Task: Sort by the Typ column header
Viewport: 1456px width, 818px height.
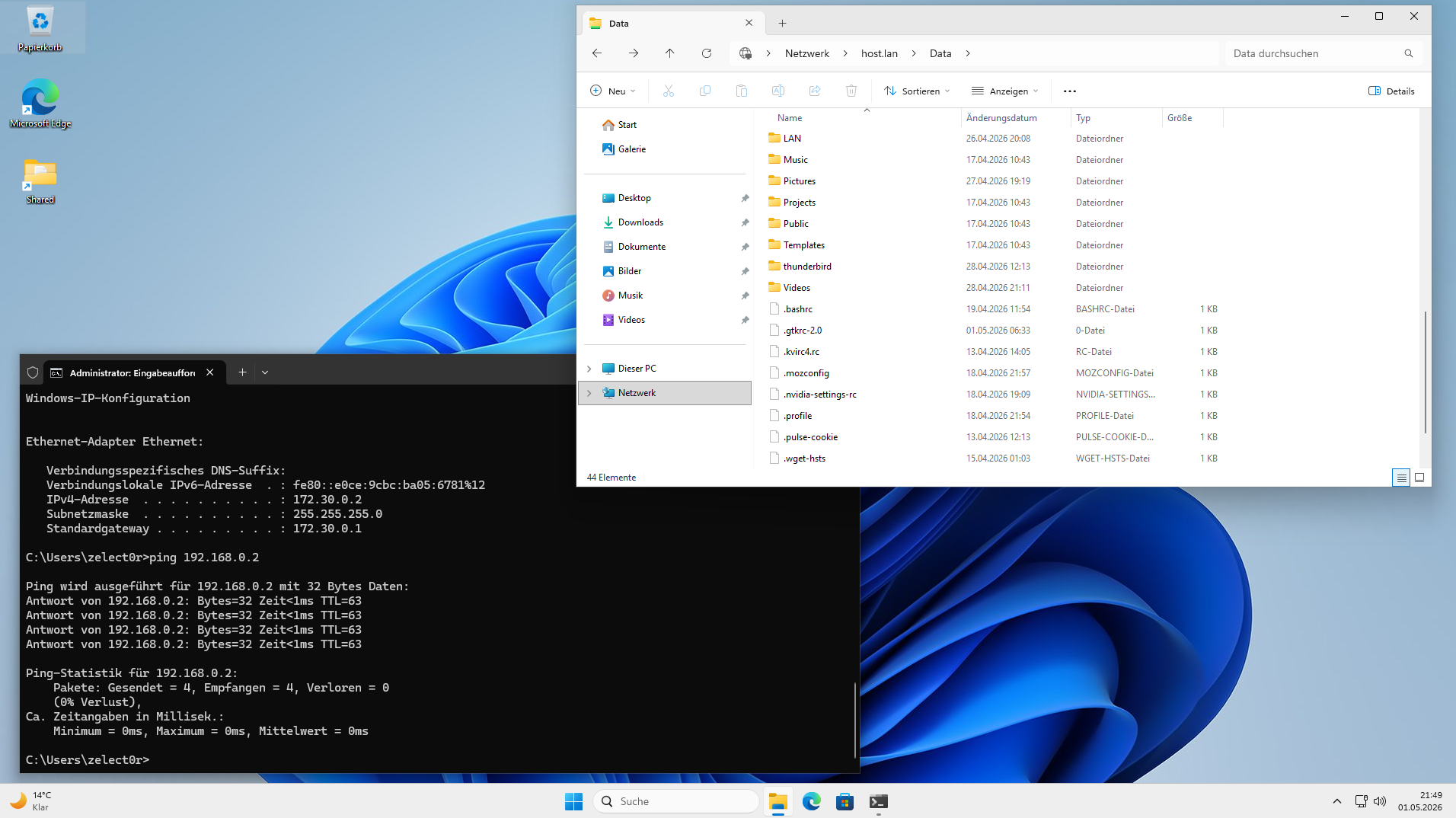Action: coord(1117,118)
